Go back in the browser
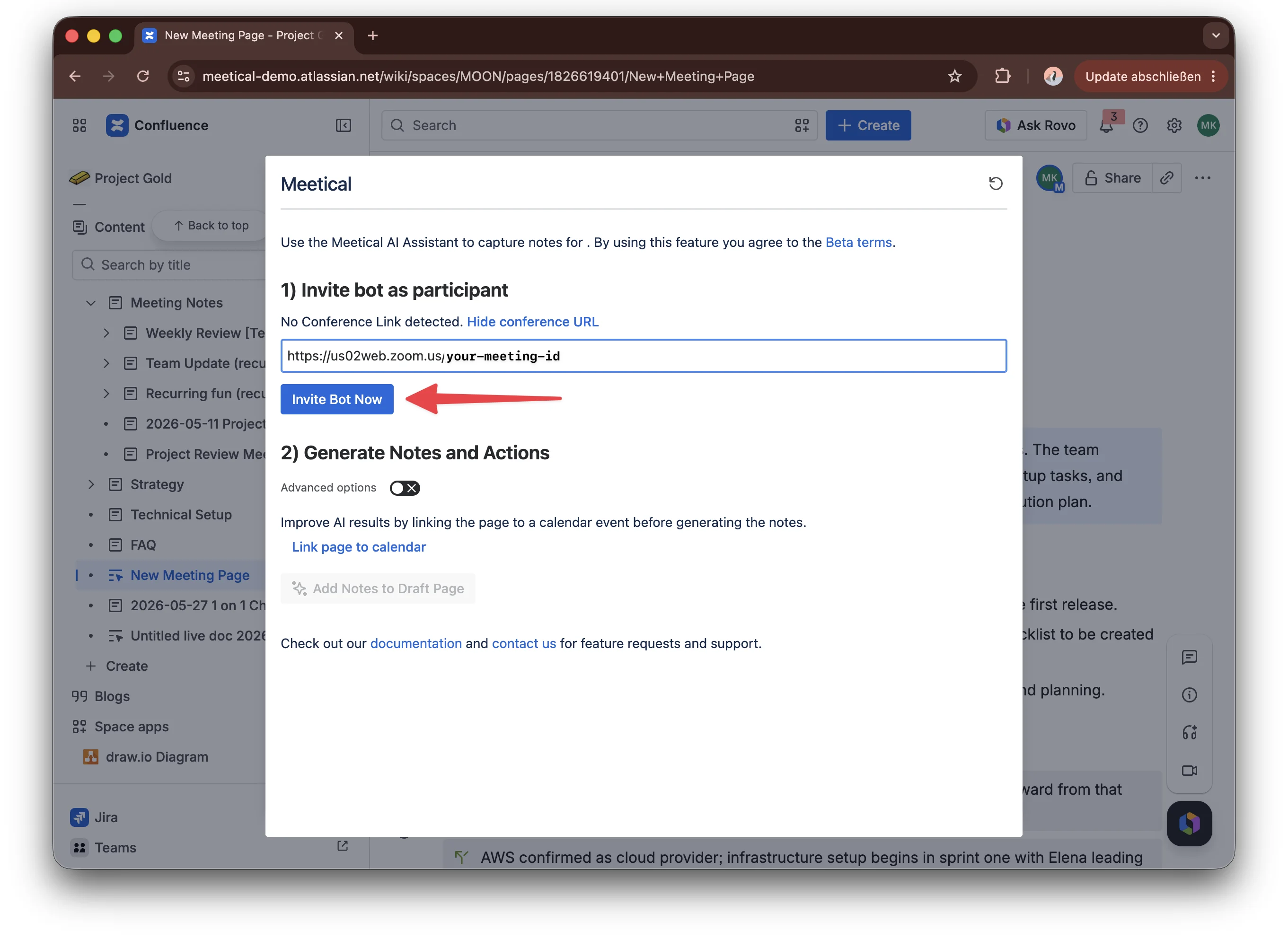 tap(74, 76)
